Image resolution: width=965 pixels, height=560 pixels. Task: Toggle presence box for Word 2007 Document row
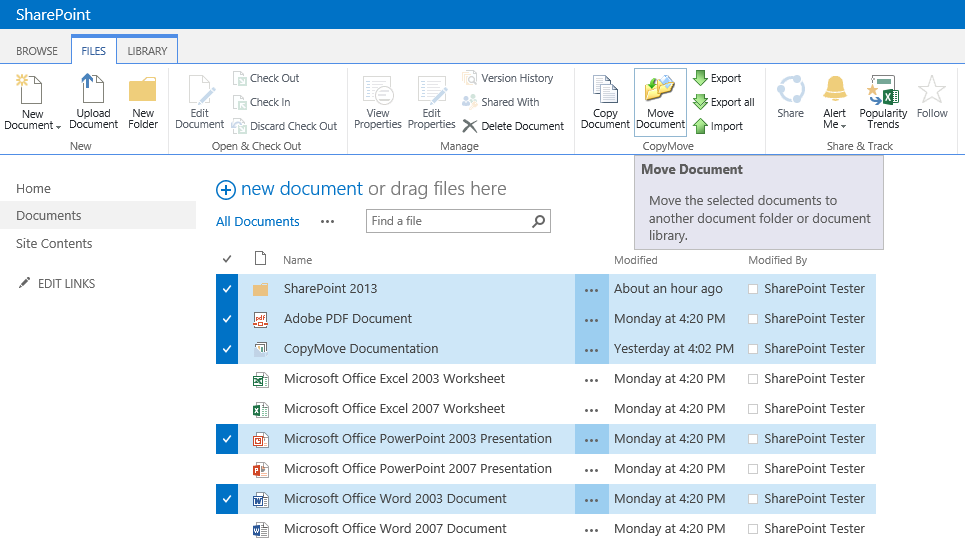[753, 529]
